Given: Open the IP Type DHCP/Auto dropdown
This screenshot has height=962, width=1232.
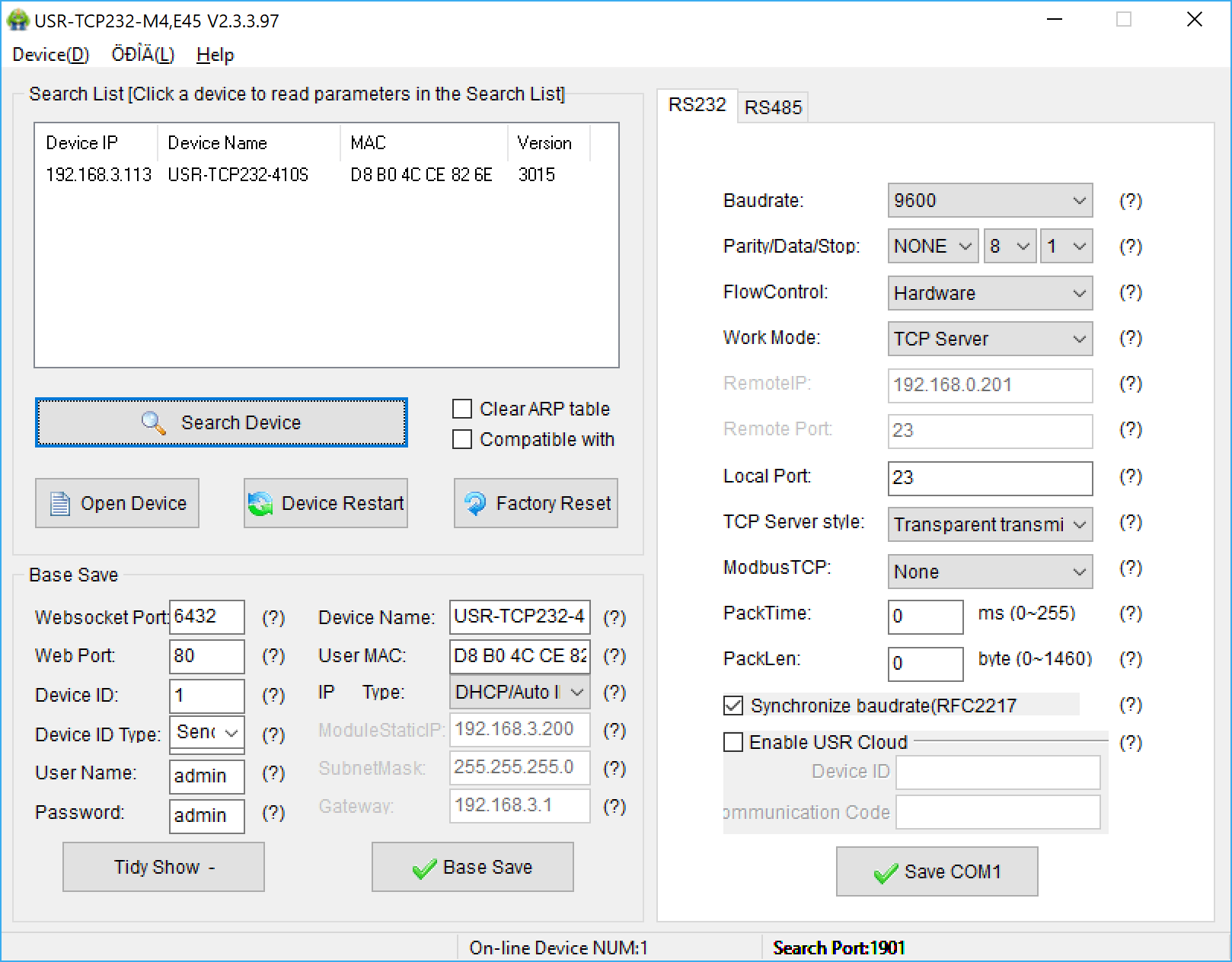Looking at the screenshot, I should tap(519, 692).
